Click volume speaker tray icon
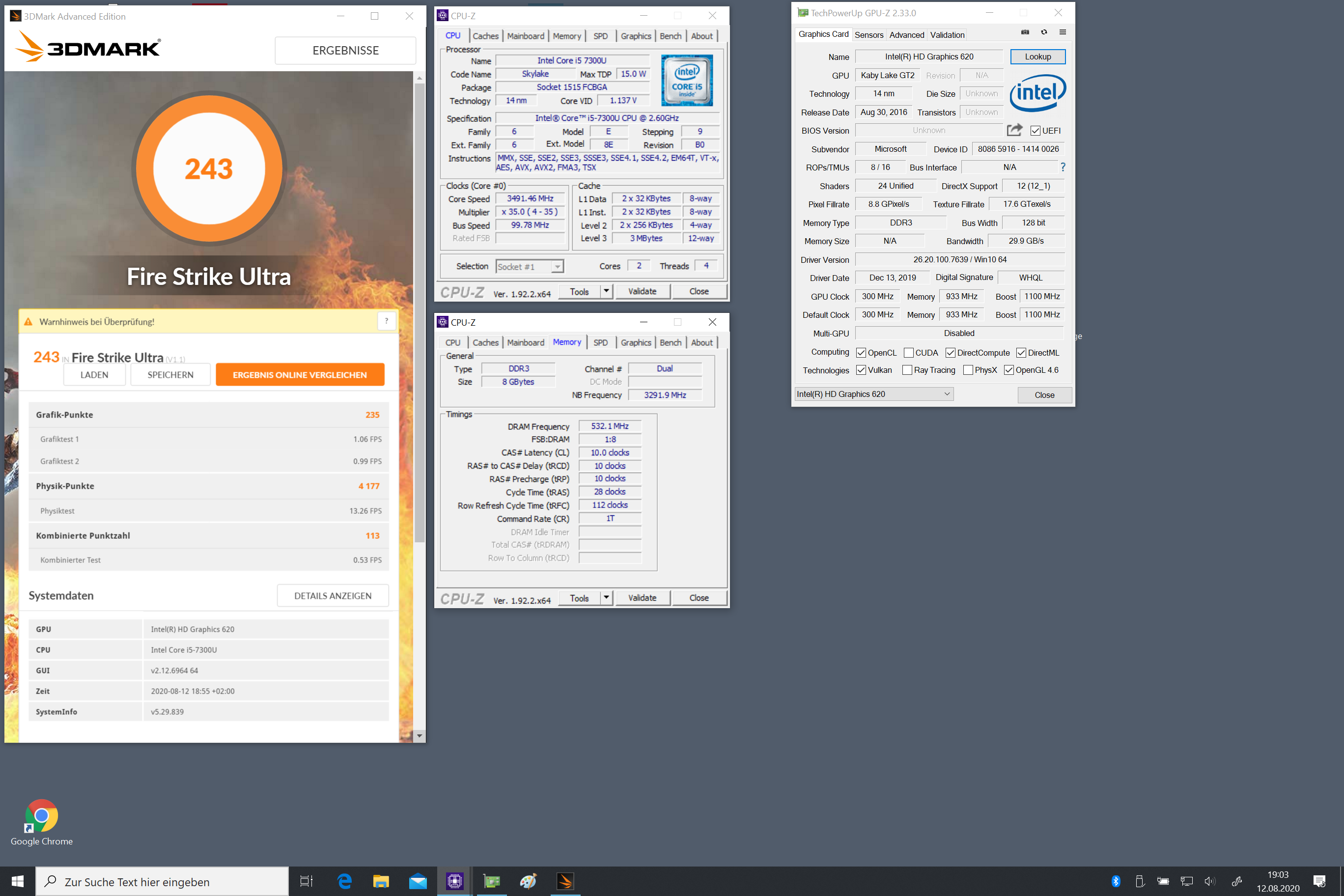The width and height of the screenshot is (1344, 896). pyautogui.click(x=1209, y=881)
